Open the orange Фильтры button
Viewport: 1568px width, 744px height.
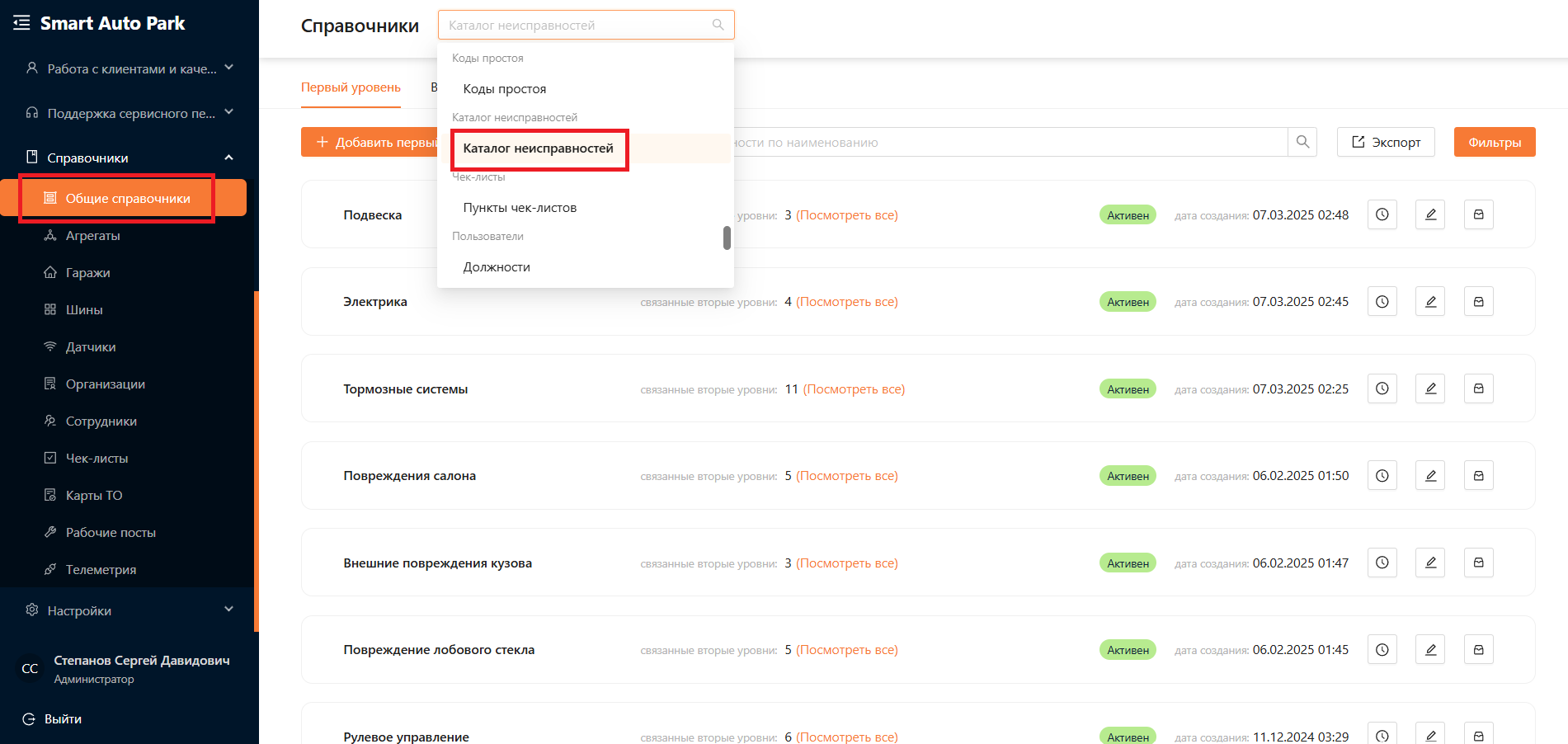(1494, 142)
